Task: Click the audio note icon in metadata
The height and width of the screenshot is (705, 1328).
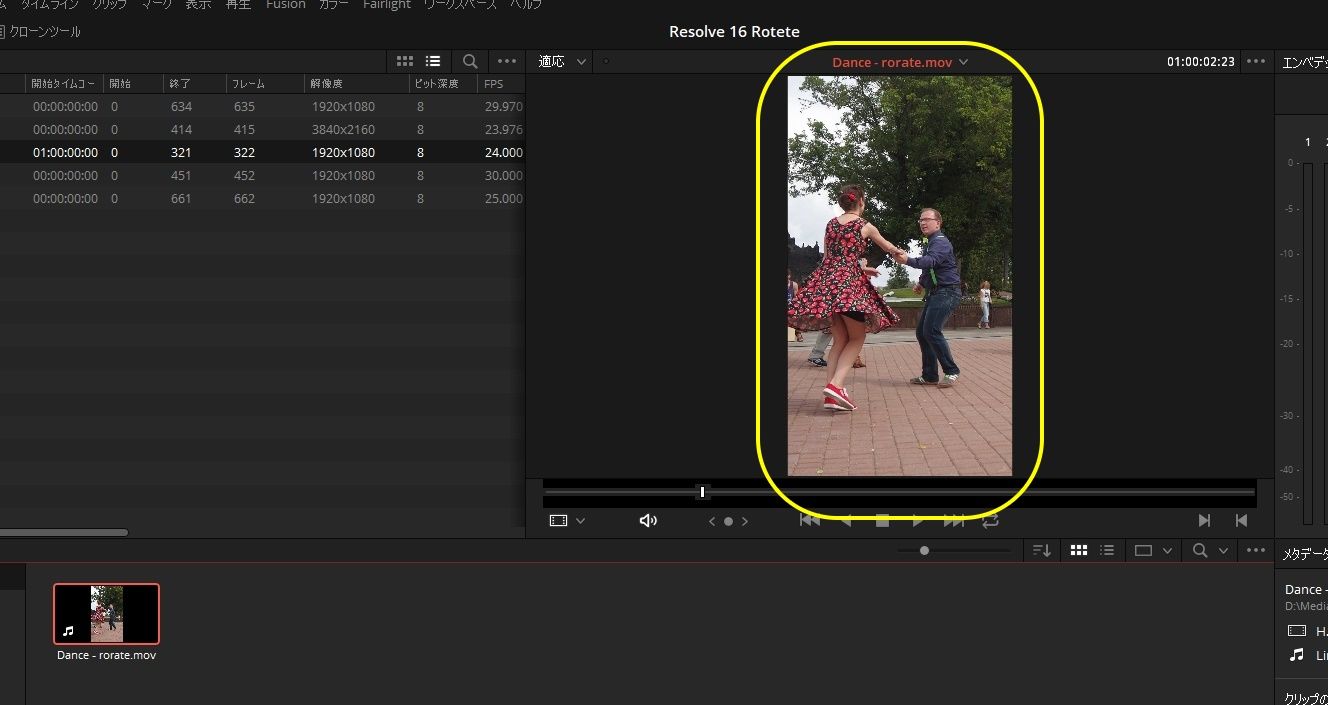Action: [1297, 655]
